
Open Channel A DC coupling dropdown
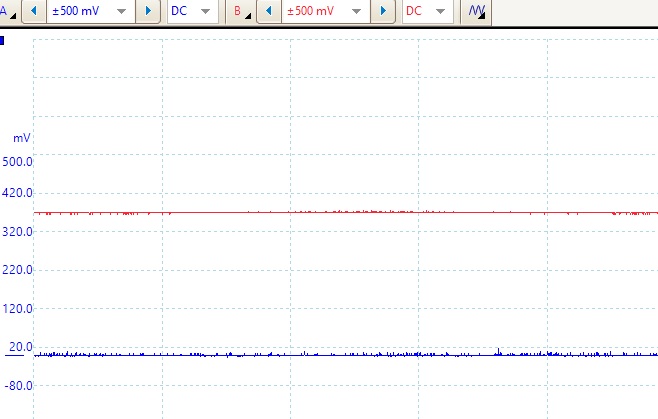(x=193, y=11)
